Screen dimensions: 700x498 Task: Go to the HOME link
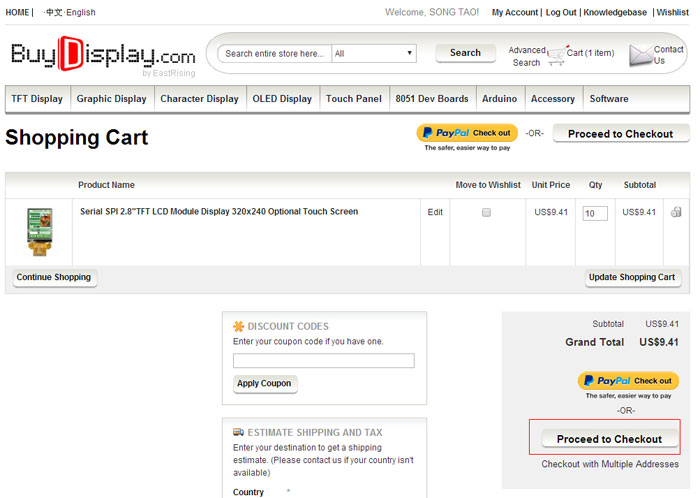(17, 12)
